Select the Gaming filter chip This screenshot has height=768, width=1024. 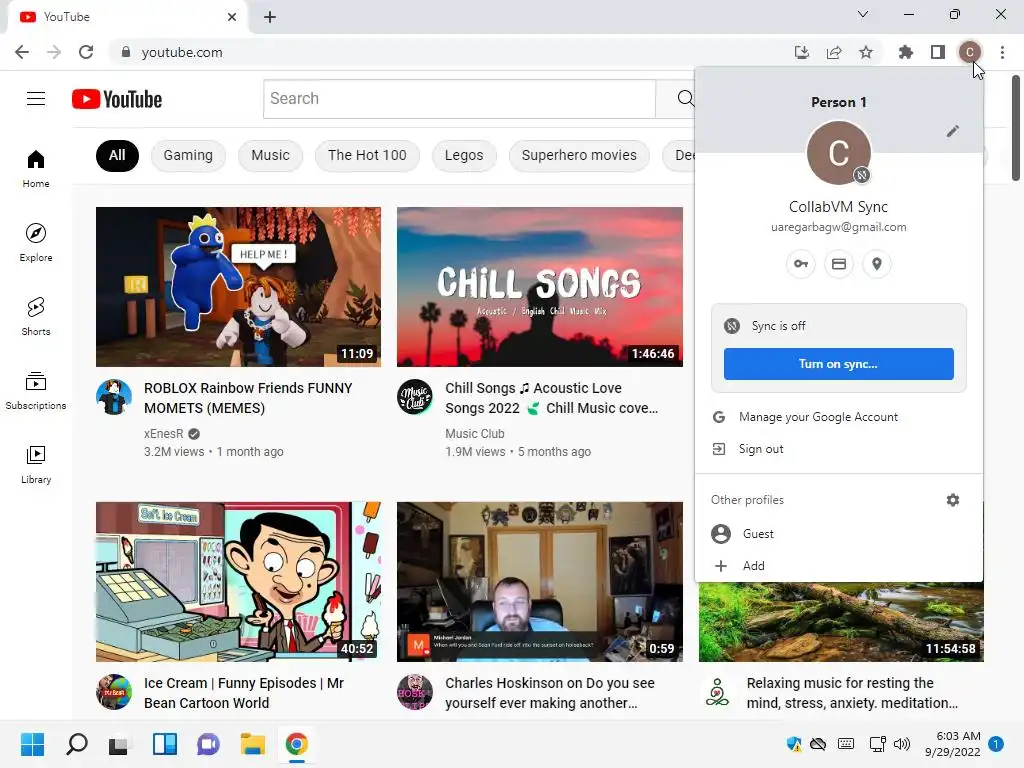point(188,155)
